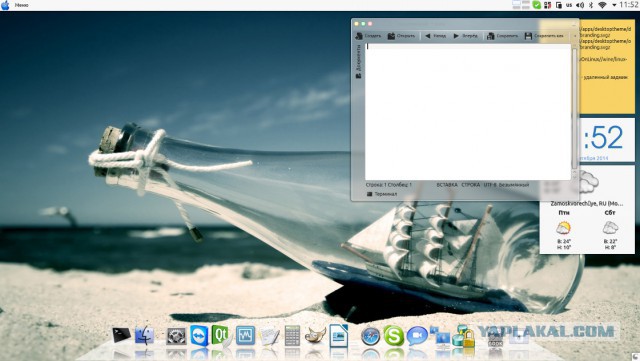
Task: Open the clipboard tray icon
Action: click(x=558, y=5)
